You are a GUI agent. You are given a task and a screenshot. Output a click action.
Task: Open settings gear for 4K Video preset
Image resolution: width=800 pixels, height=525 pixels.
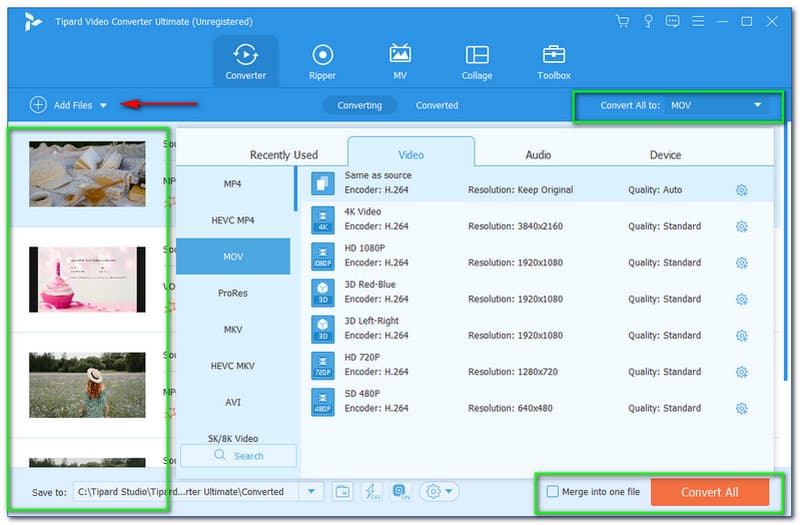(x=742, y=227)
